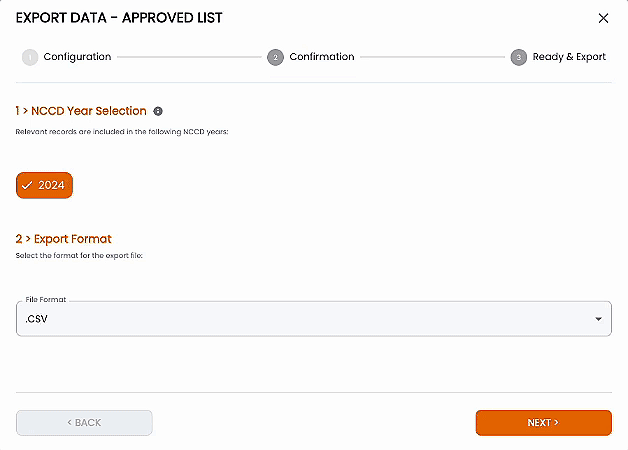
Task: Click the checkmark icon on the 2024 chip
Action: (27, 186)
